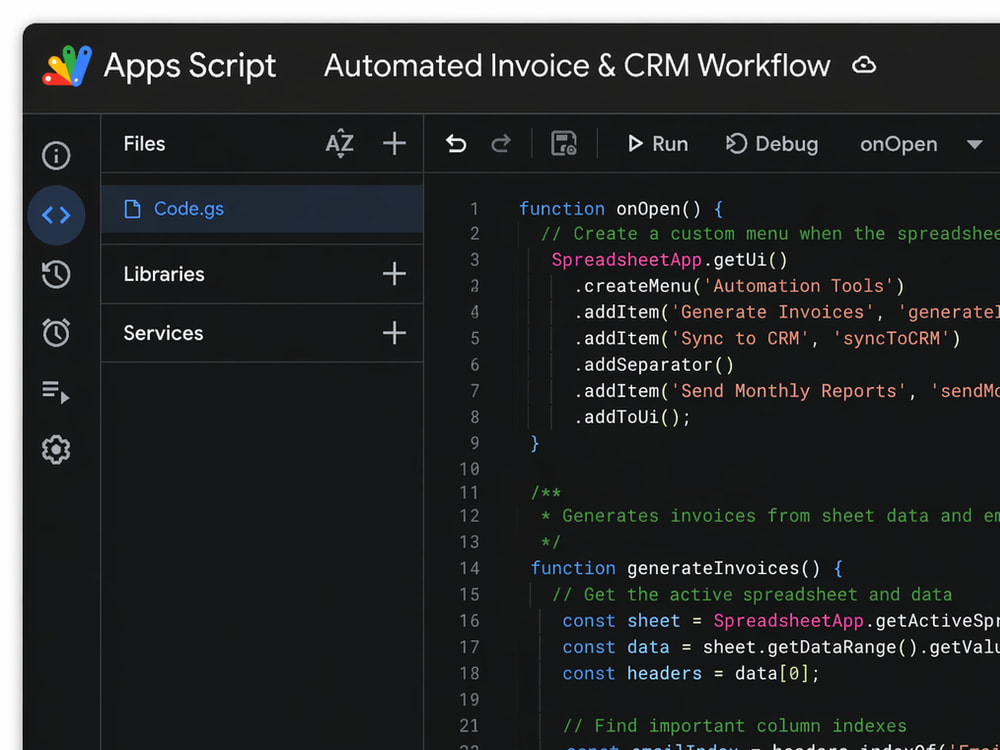The image size is (1000, 750).
Task: Click the cloud save status icon
Action: click(x=864, y=65)
